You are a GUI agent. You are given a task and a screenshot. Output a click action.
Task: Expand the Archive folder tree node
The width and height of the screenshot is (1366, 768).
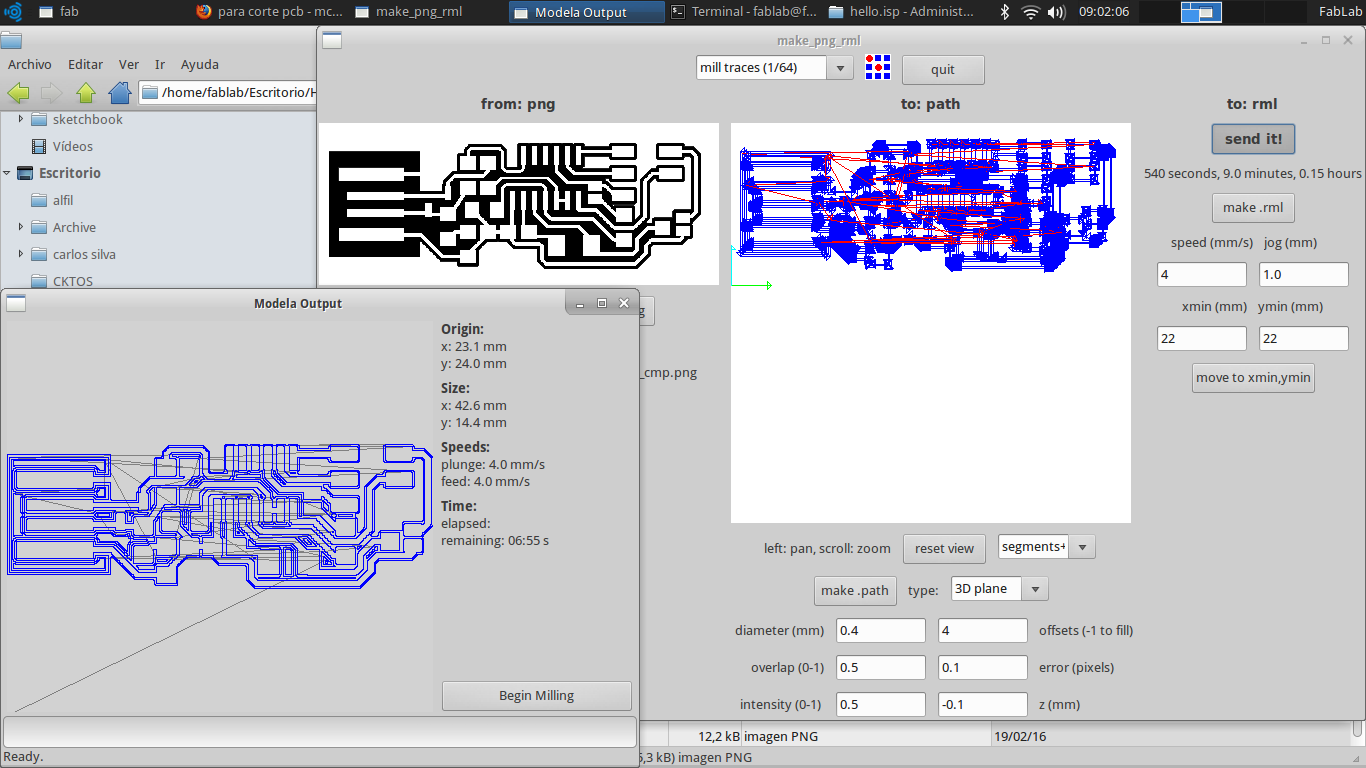pos(21,228)
